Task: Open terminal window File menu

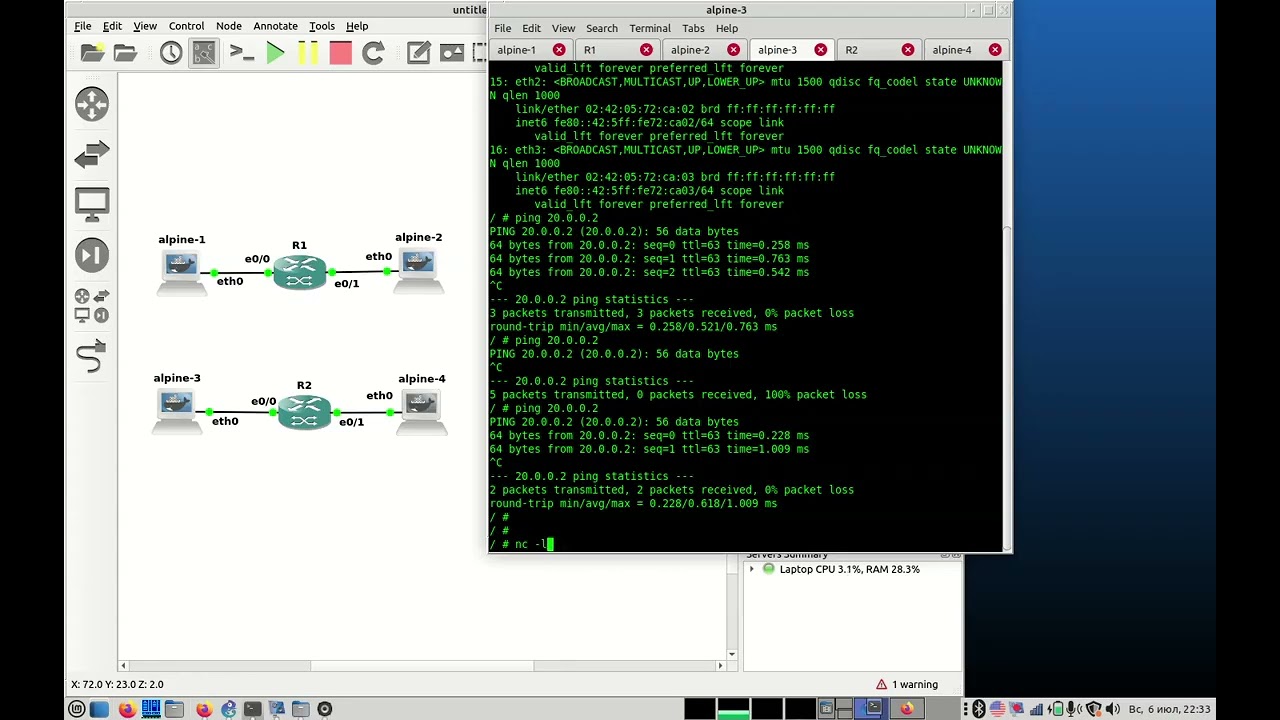Action: point(503,28)
